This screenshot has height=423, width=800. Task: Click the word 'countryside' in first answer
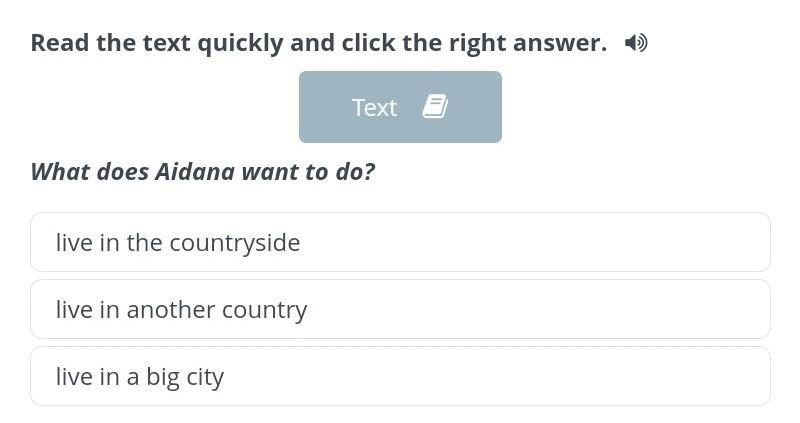click(x=235, y=243)
